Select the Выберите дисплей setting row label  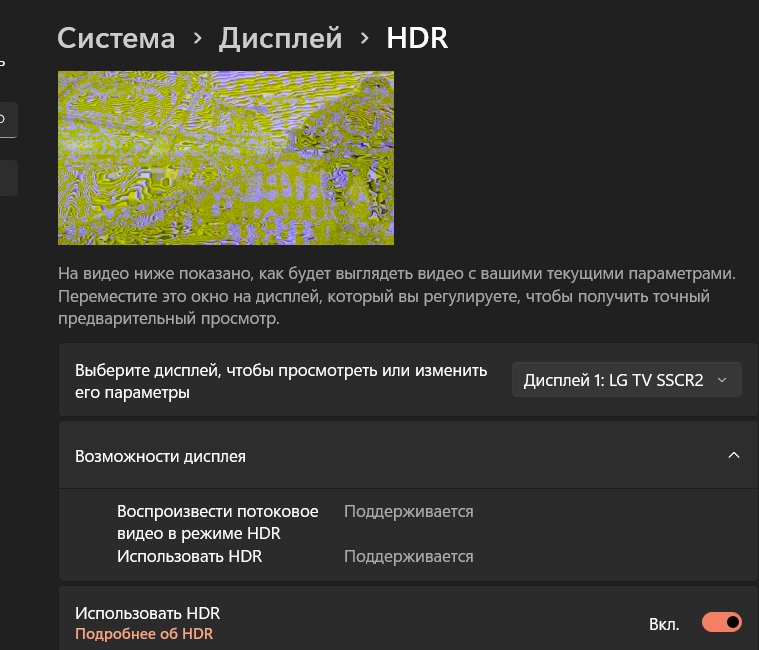(281, 381)
